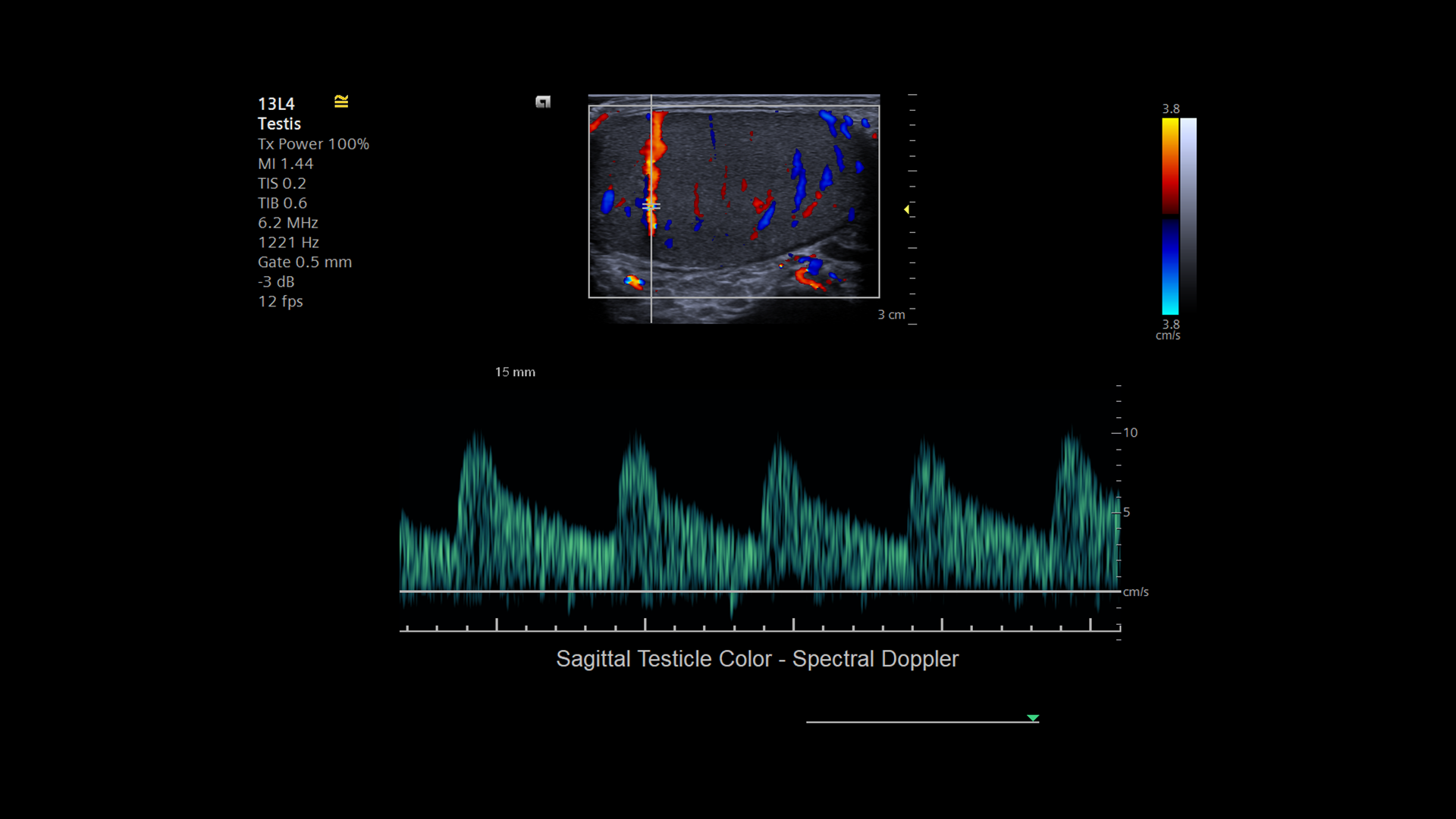This screenshot has height=819, width=1456.
Task: Click the Sagittal Testicle Color annotation text
Action: [x=757, y=659]
